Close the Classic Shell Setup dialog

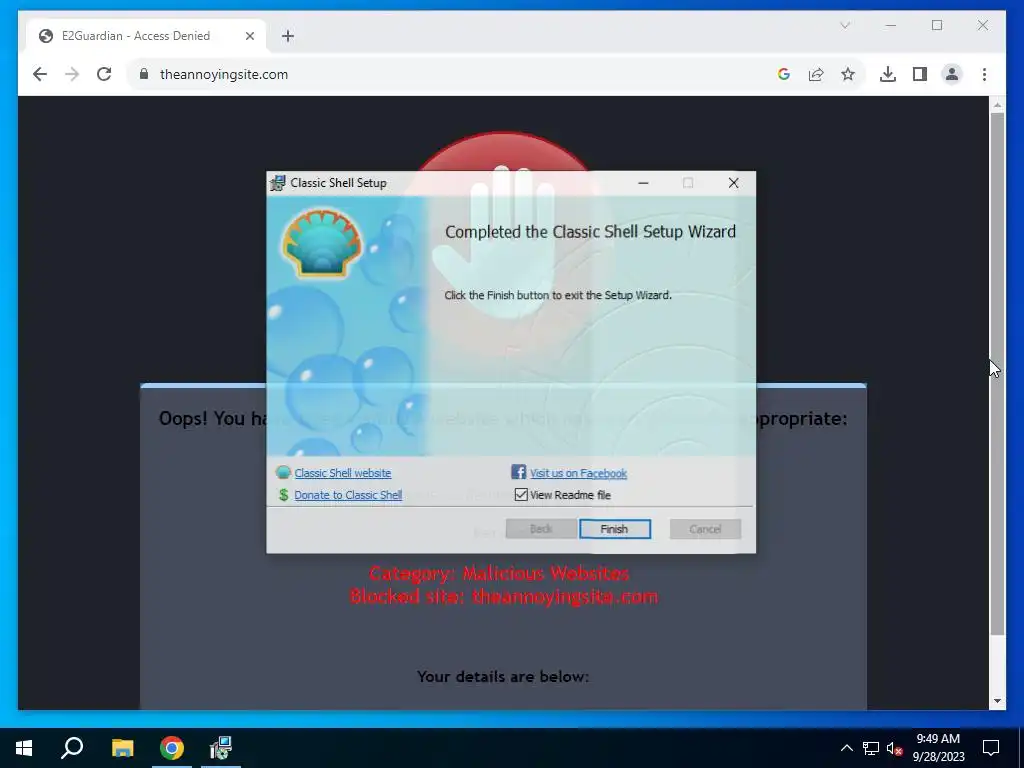[x=733, y=183]
